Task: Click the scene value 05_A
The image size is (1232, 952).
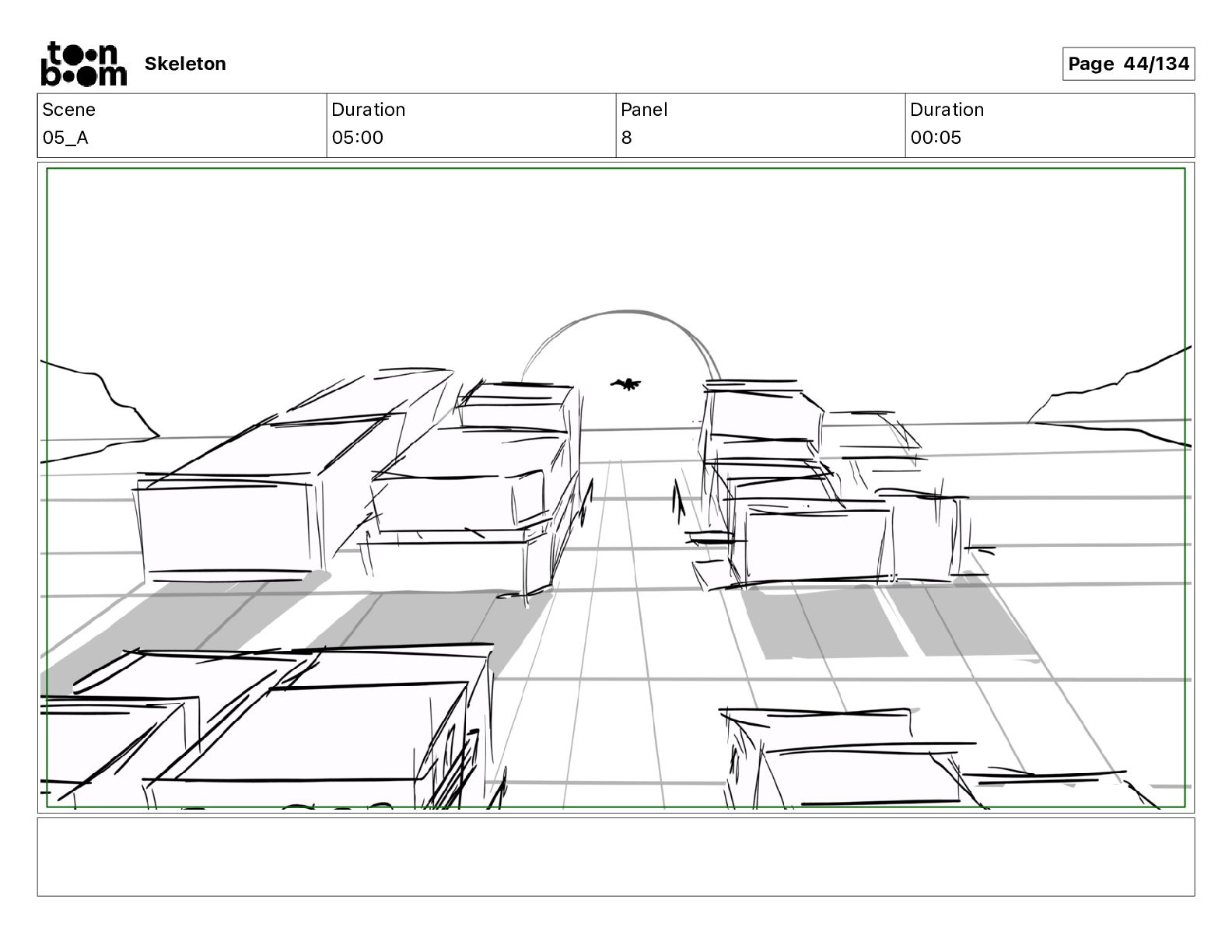Action: (x=65, y=138)
